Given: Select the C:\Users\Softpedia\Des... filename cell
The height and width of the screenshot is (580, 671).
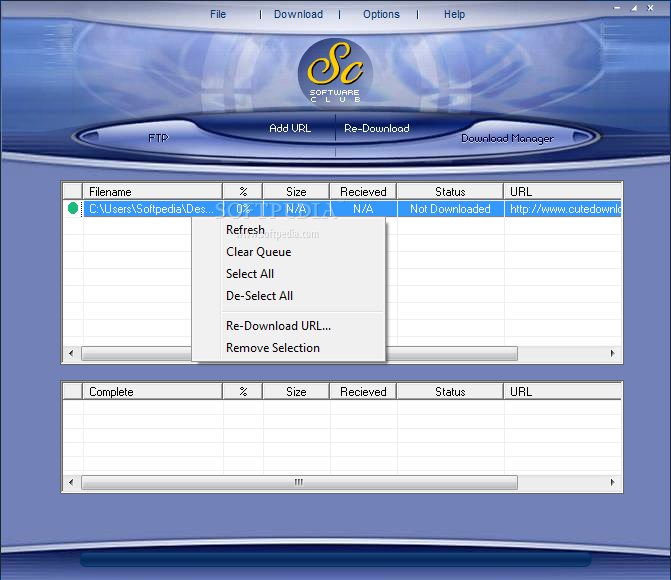Looking at the screenshot, I should 153,209.
